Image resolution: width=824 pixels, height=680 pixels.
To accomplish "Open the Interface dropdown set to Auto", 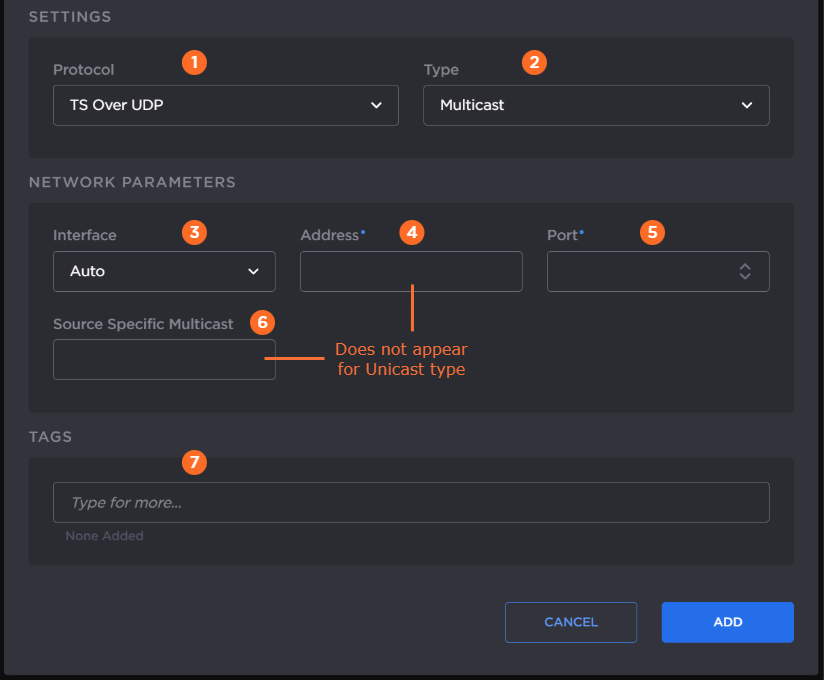I will tap(164, 271).
